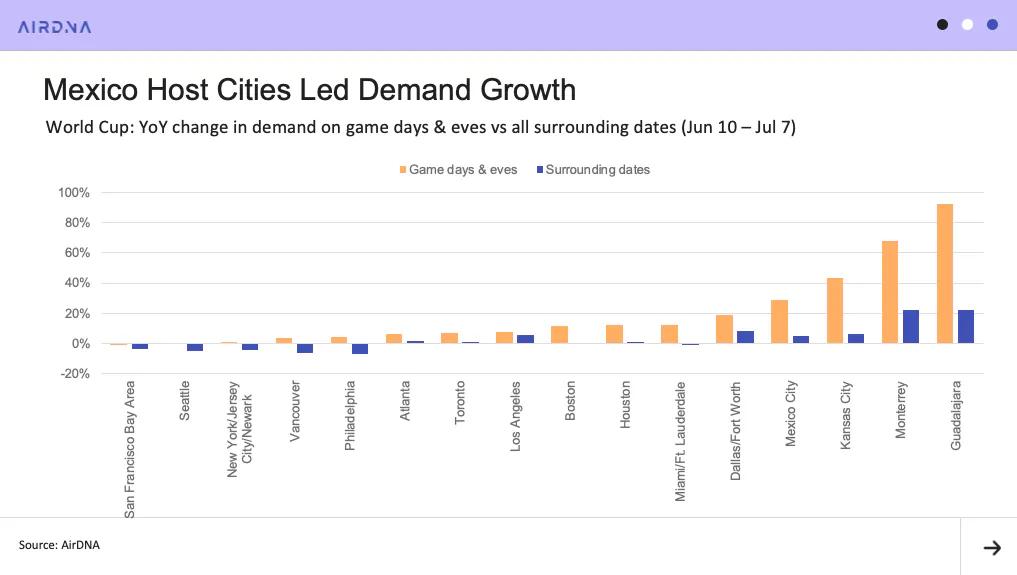The width and height of the screenshot is (1017, 575).
Task: Click the Dallas/Fort Worth axis label
Action: coord(735,431)
